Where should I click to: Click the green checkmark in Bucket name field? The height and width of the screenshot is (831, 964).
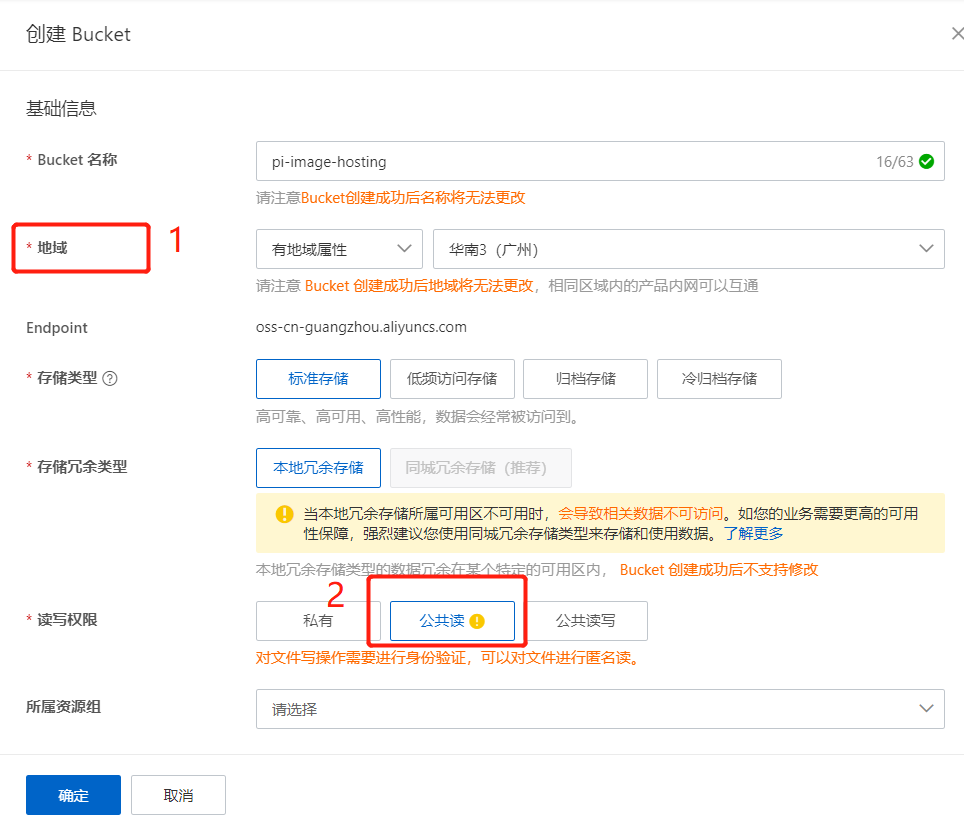click(x=927, y=161)
